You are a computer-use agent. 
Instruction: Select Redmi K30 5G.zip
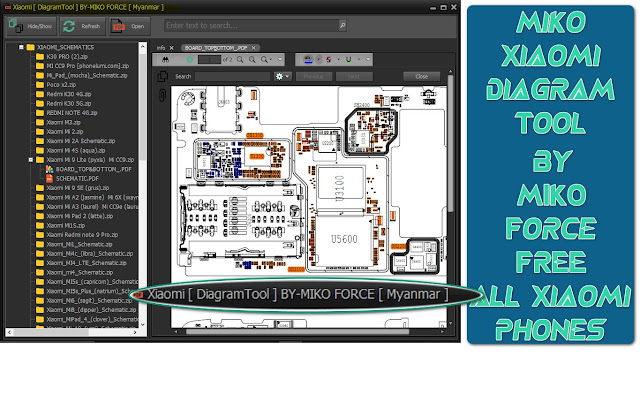(69, 104)
